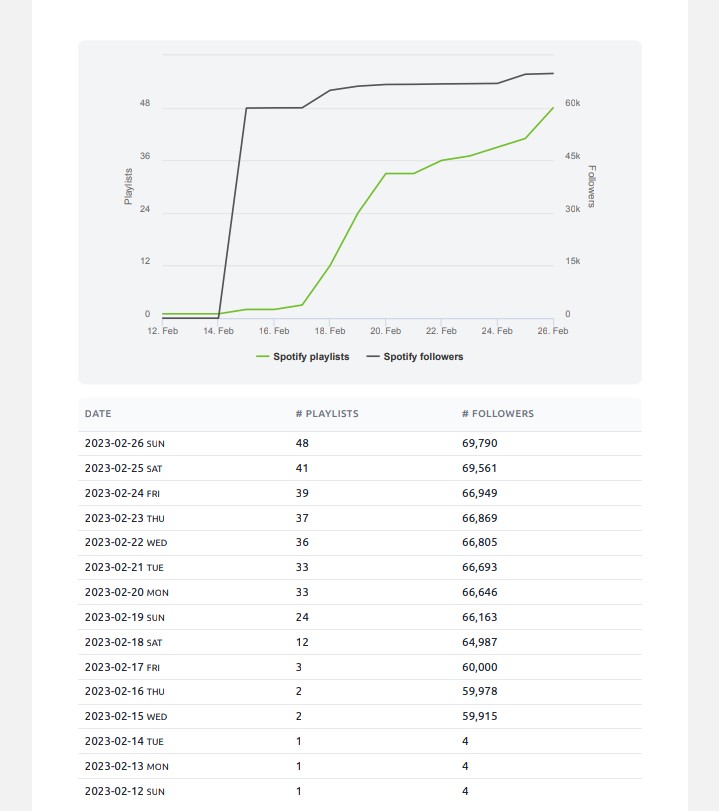Screen dimensions: 719x811
Task: Click the 66,949 followers value
Action: pos(480,493)
